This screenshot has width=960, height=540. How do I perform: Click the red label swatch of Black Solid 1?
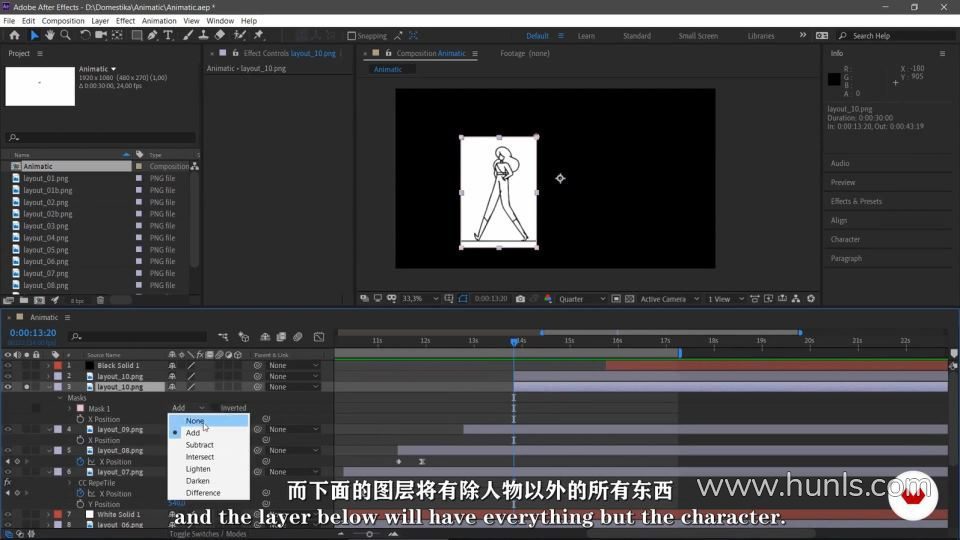(58, 366)
